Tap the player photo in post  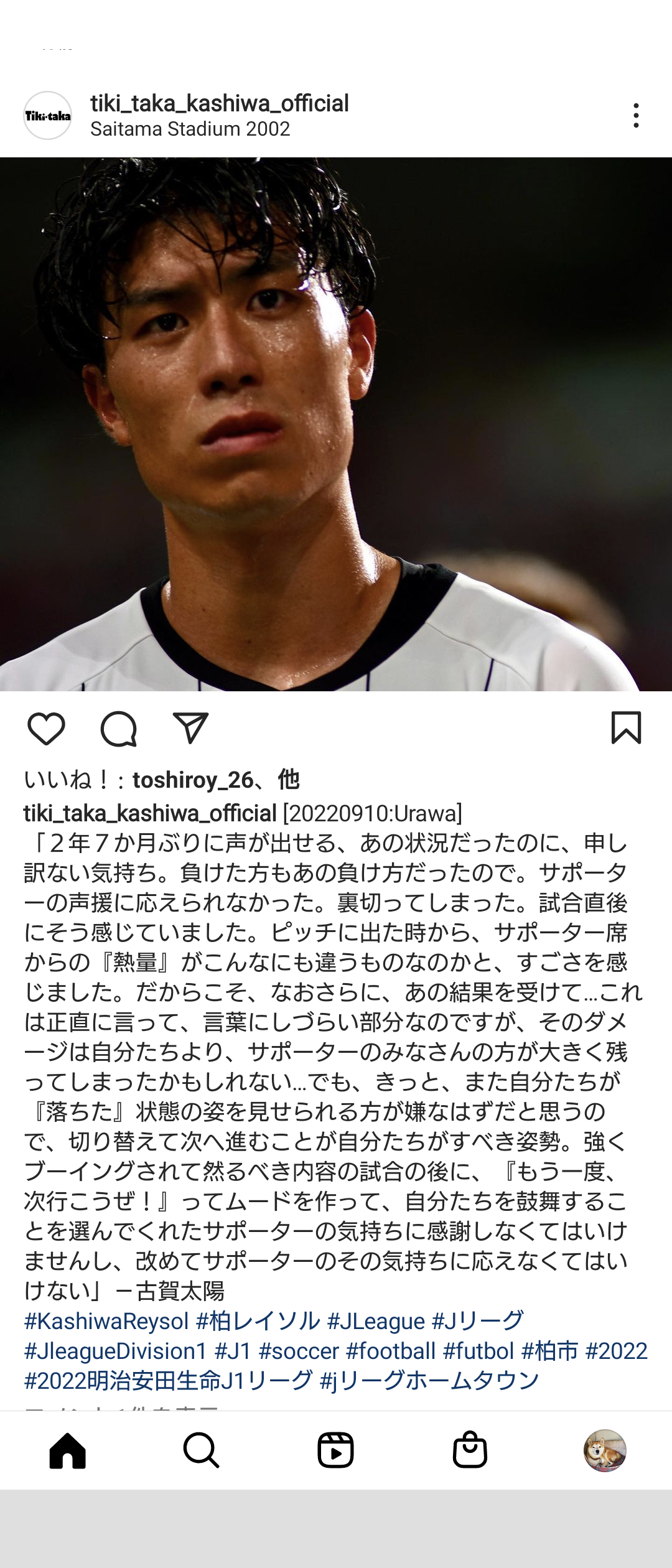click(x=336, y=424)
